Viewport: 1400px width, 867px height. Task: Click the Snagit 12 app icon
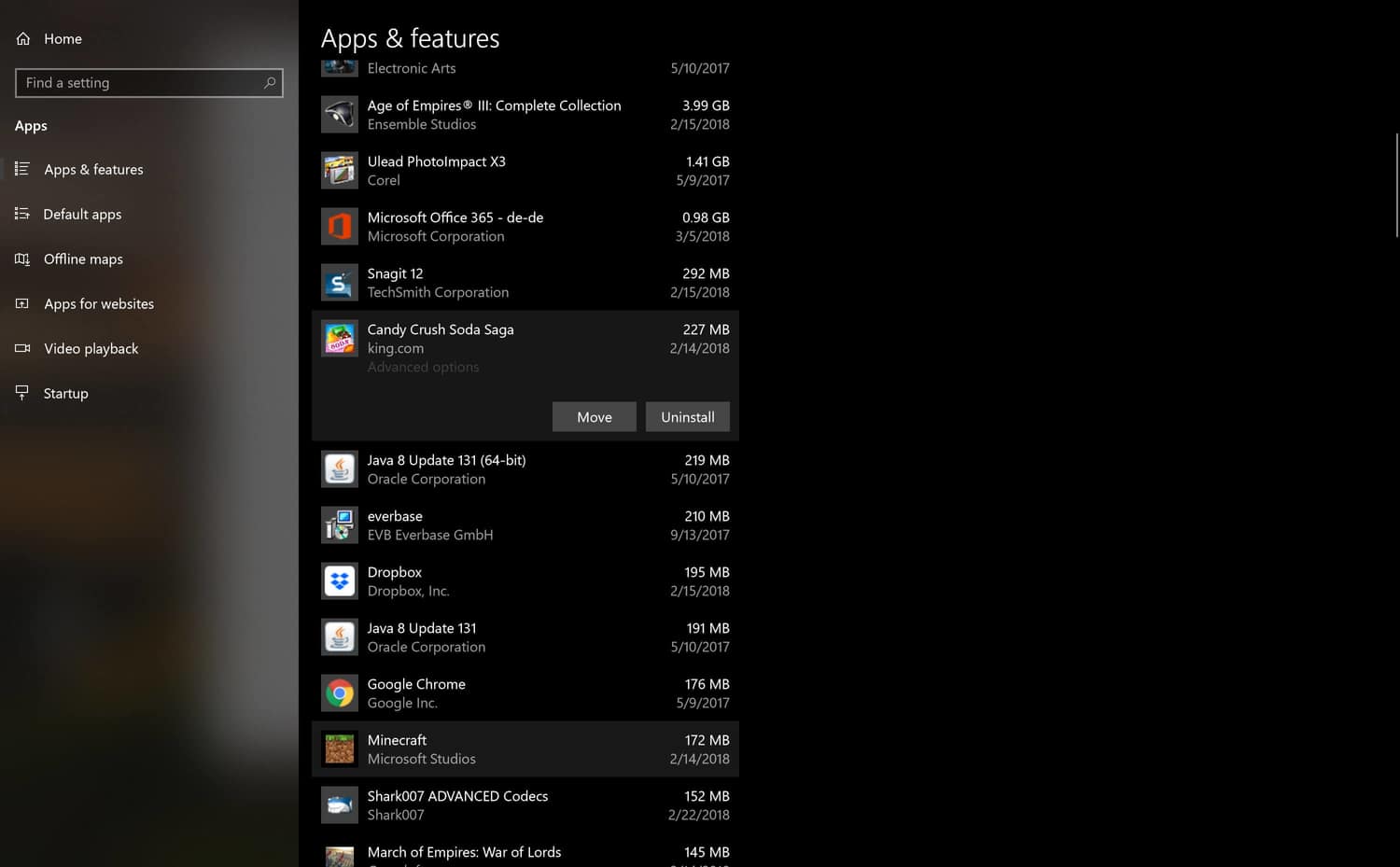click(339, 282)
